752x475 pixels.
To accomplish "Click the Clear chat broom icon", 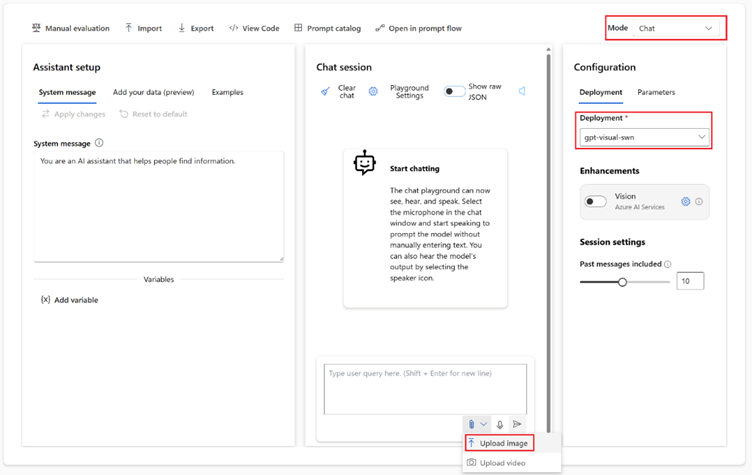I will tap(325, 91).
